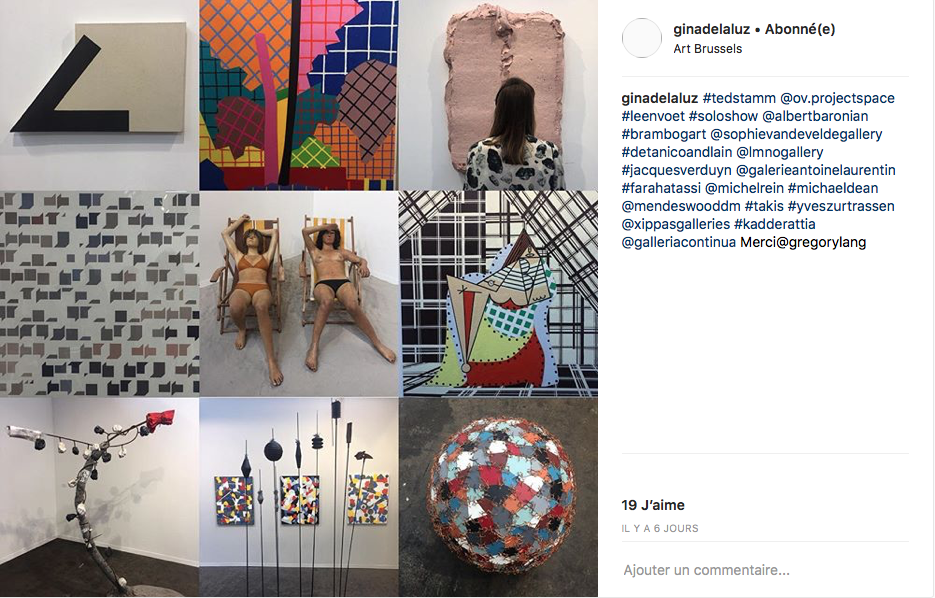
Task: Open the @mendeswooddm mention link
Action: coord(681,206)
